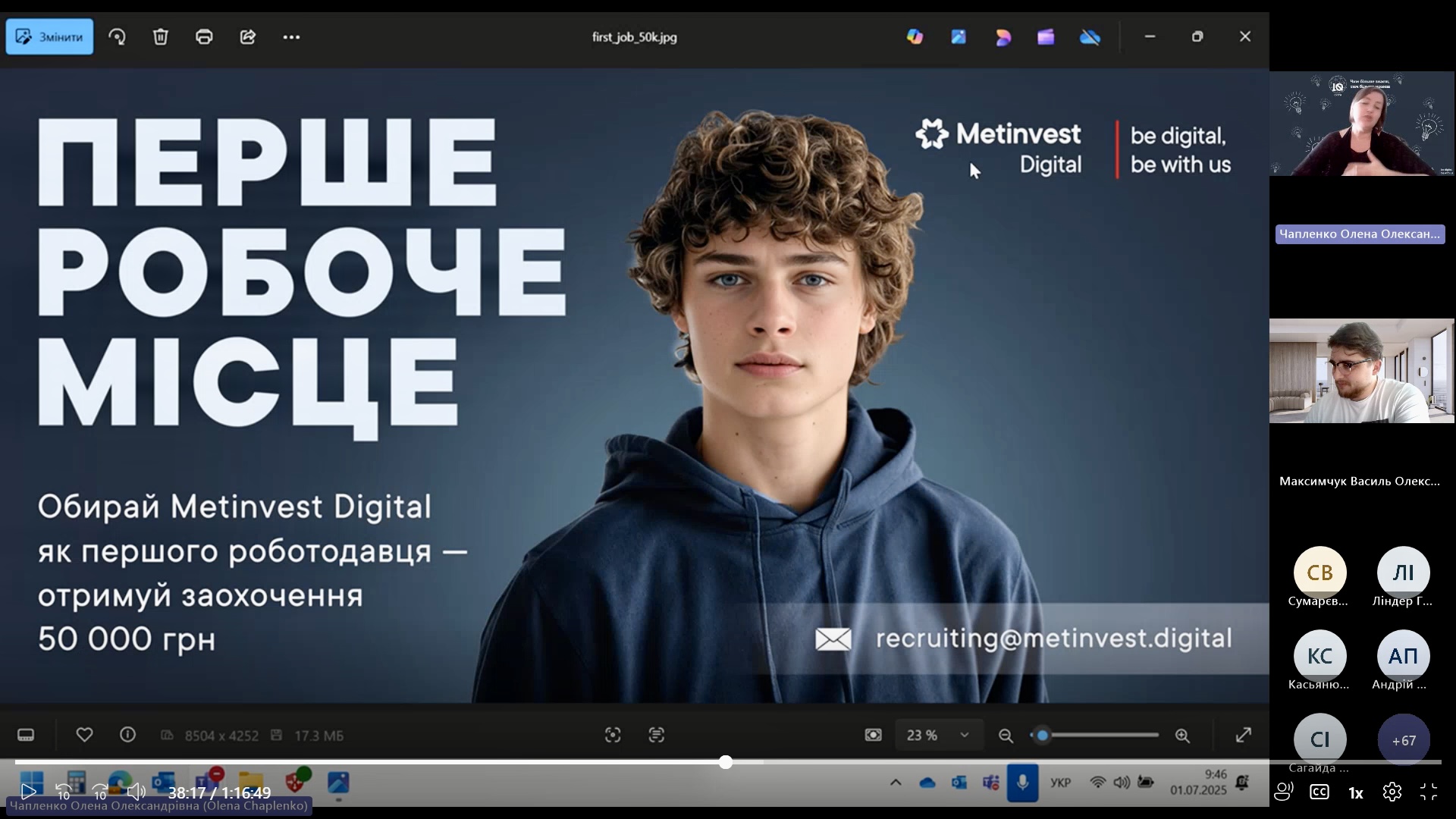Screen dimensions: 1456x819
Task: Open the Designer icon in Photos title bar
Action: 1003,36
